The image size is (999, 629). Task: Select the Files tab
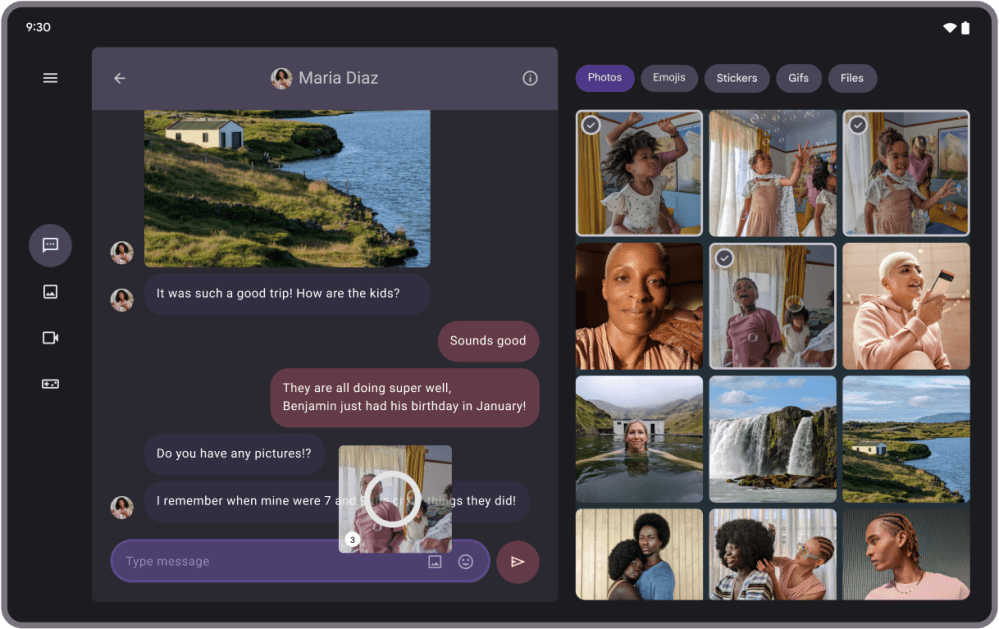852,78
